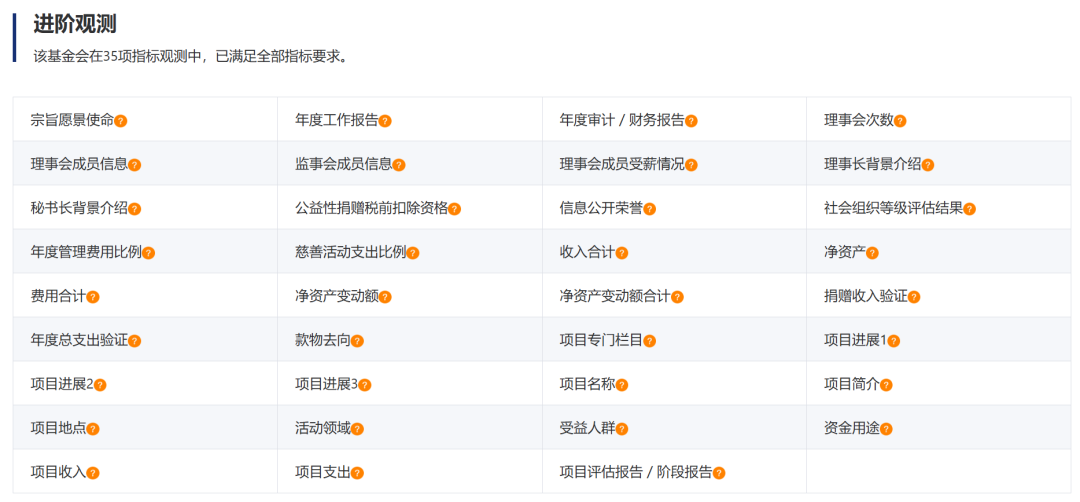1080x502 pixels.
Task: Open the help icon for 项目简介
Action: [x=886, y=386]
